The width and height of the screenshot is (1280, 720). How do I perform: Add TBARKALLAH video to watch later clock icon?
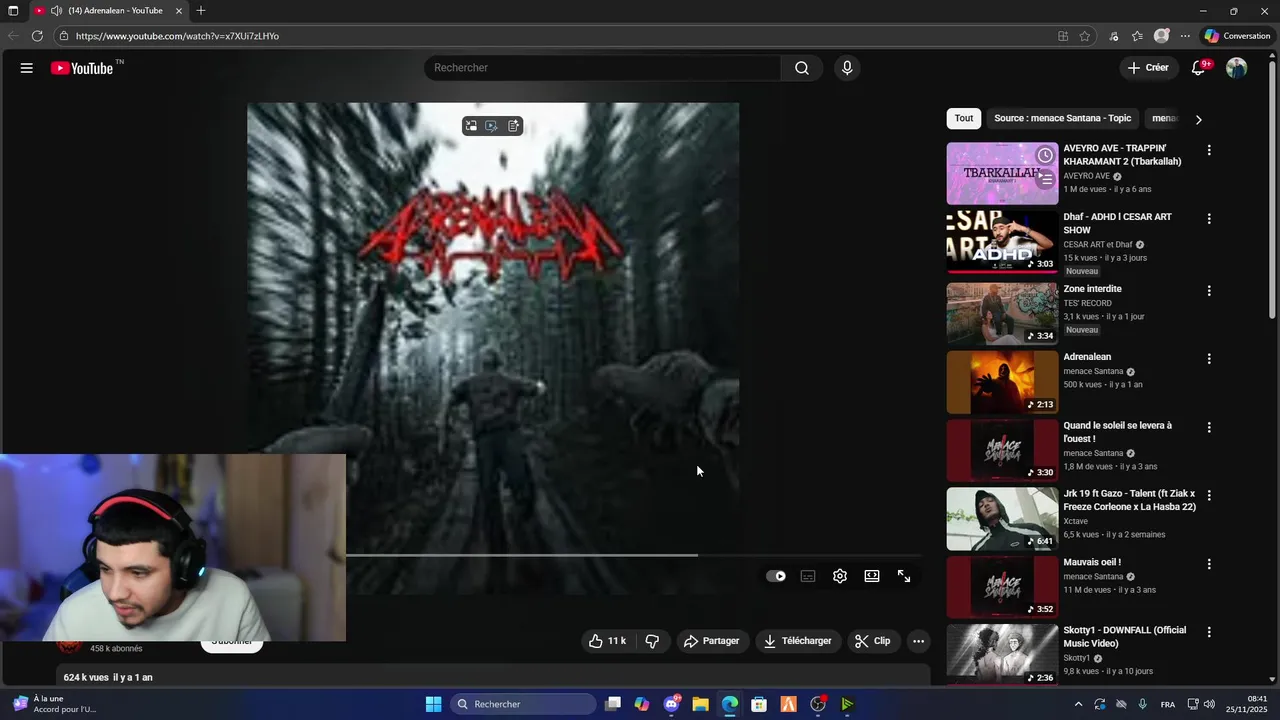[x=1045, y=155]
